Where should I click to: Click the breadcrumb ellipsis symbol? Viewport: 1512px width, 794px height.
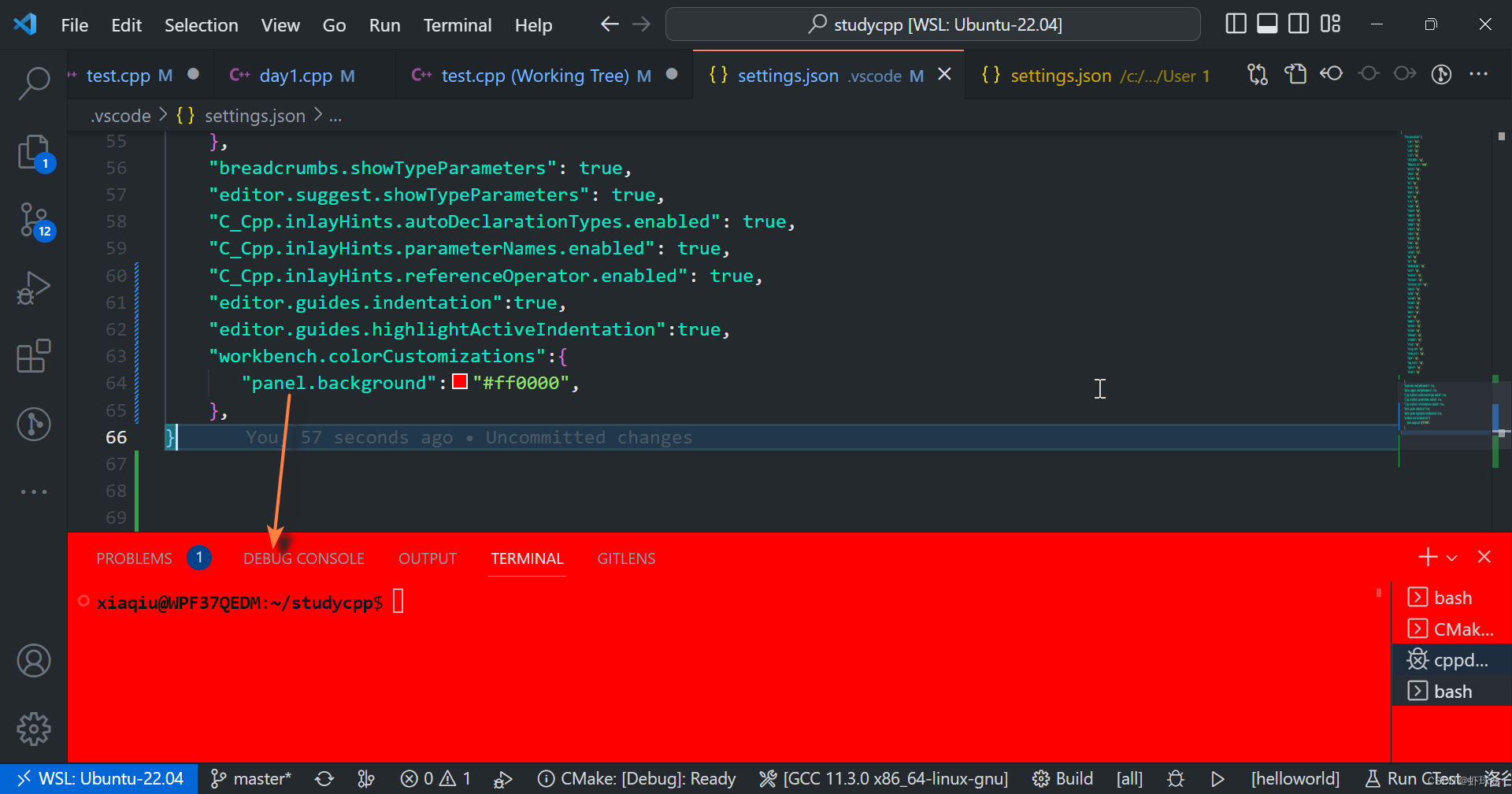coord(335,117)
